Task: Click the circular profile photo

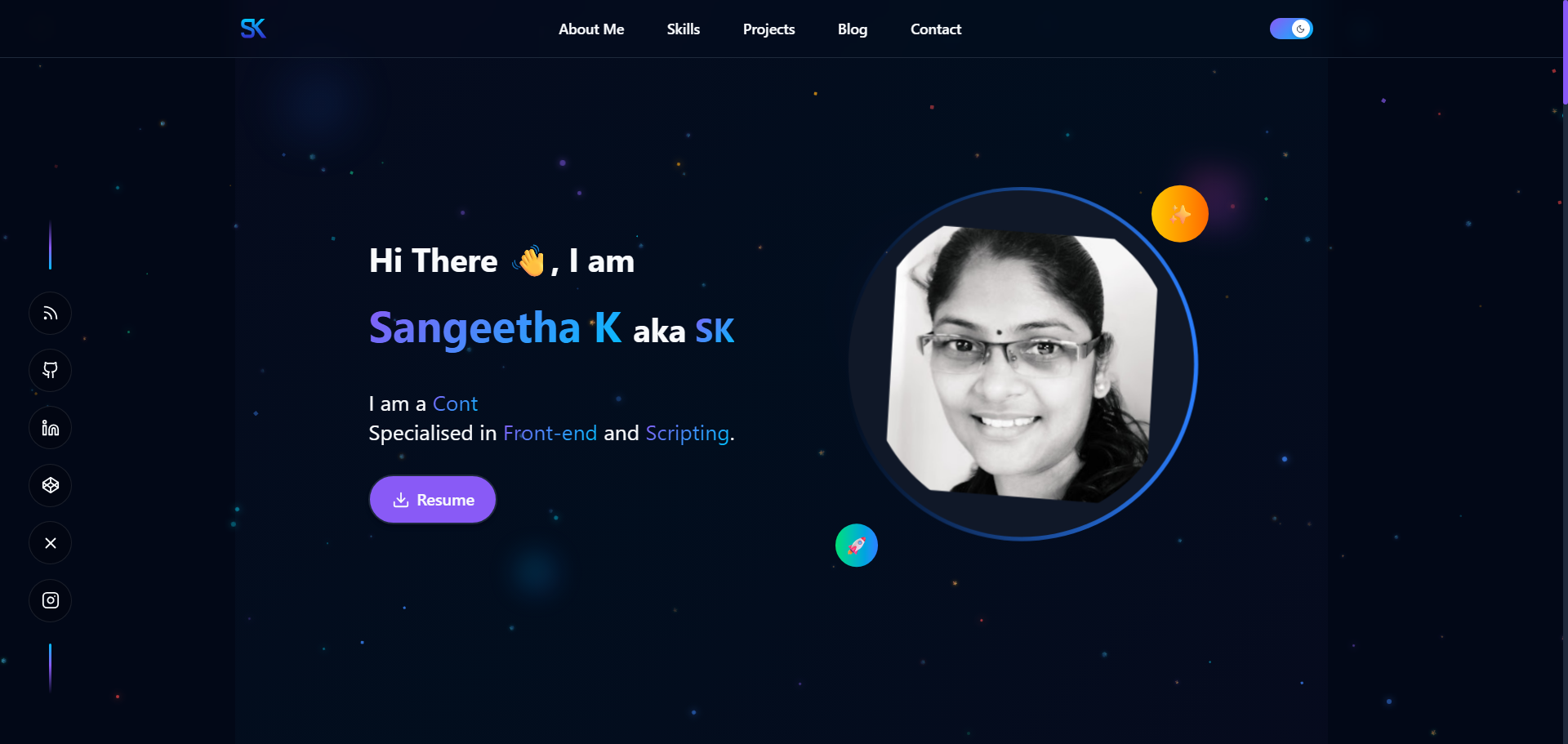Action: coord(1022,364)
